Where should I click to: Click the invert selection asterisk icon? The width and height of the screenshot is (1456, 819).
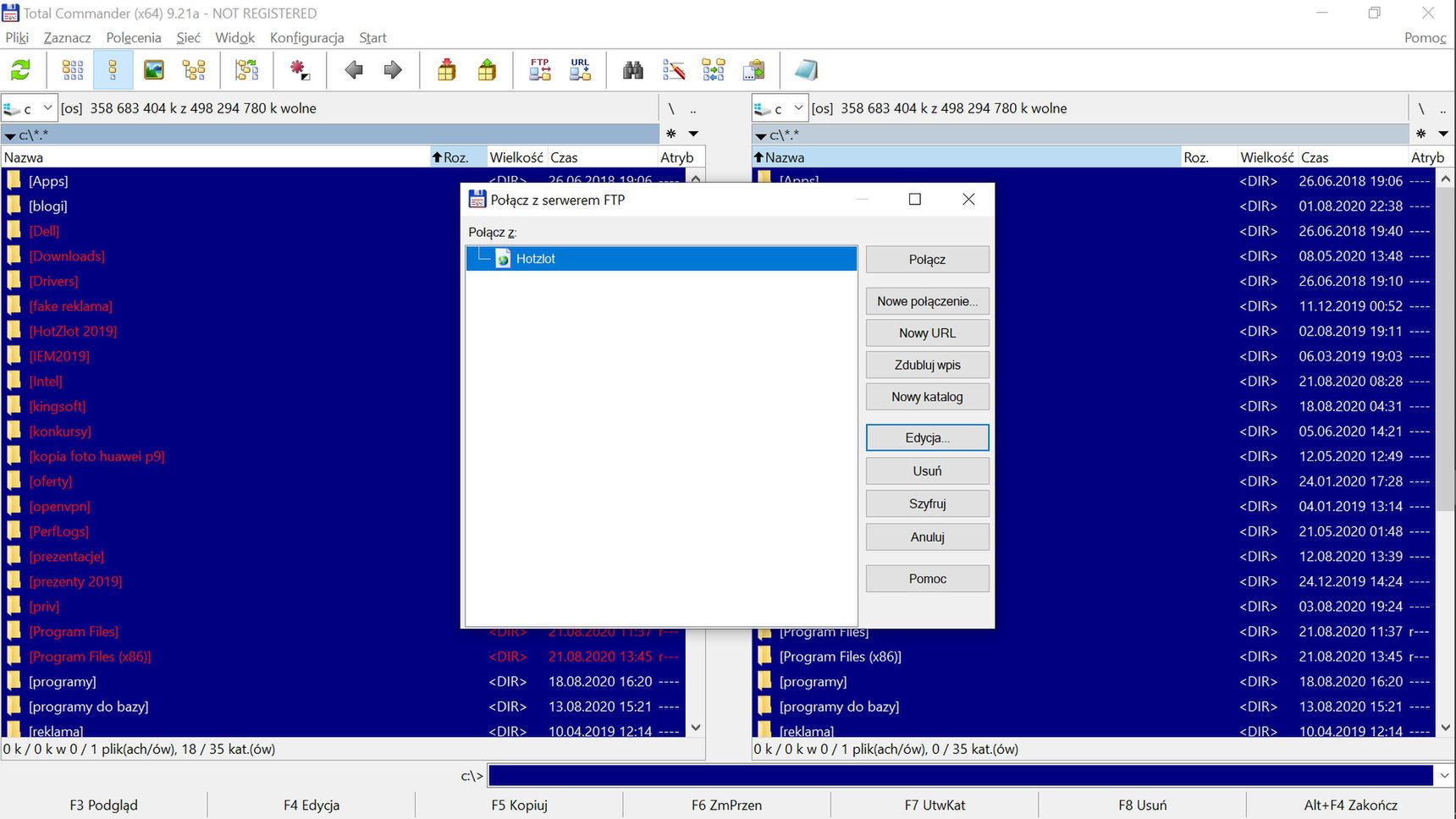pyautogui.click(x=299, y=70)
